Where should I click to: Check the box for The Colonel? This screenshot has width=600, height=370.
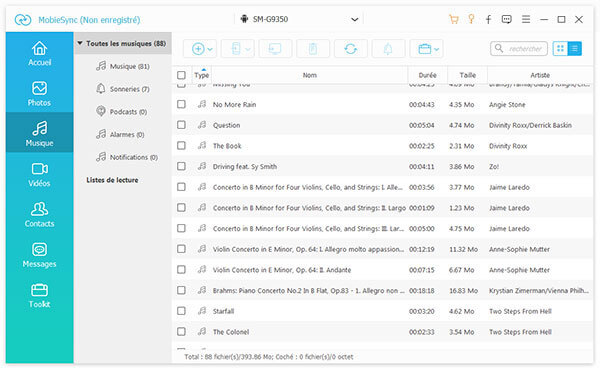click(181, 332)
